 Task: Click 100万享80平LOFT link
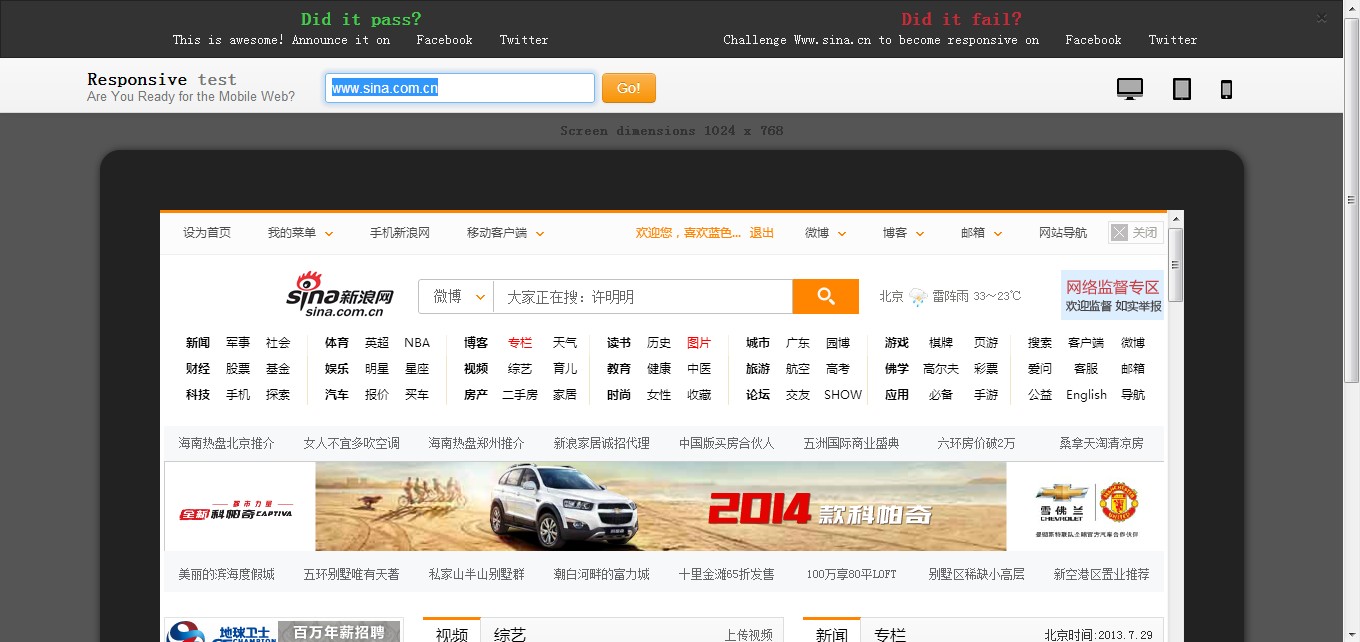[x=851, y=574]
